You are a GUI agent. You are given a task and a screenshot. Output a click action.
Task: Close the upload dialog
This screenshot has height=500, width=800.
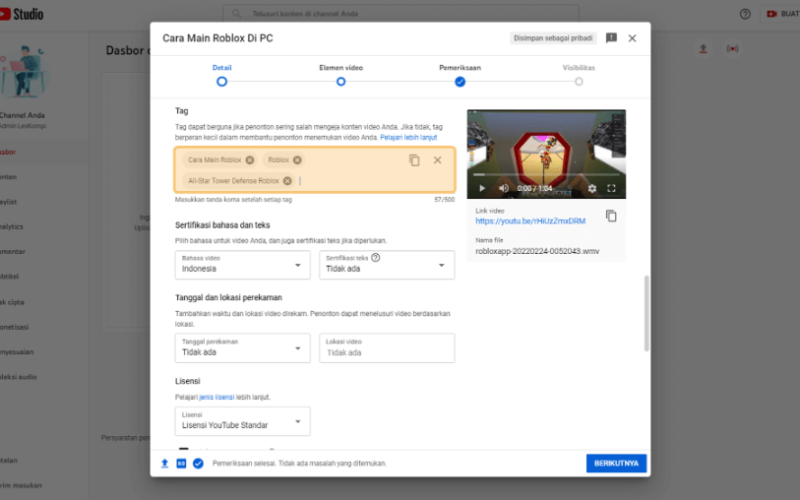[x=632, y=38]
